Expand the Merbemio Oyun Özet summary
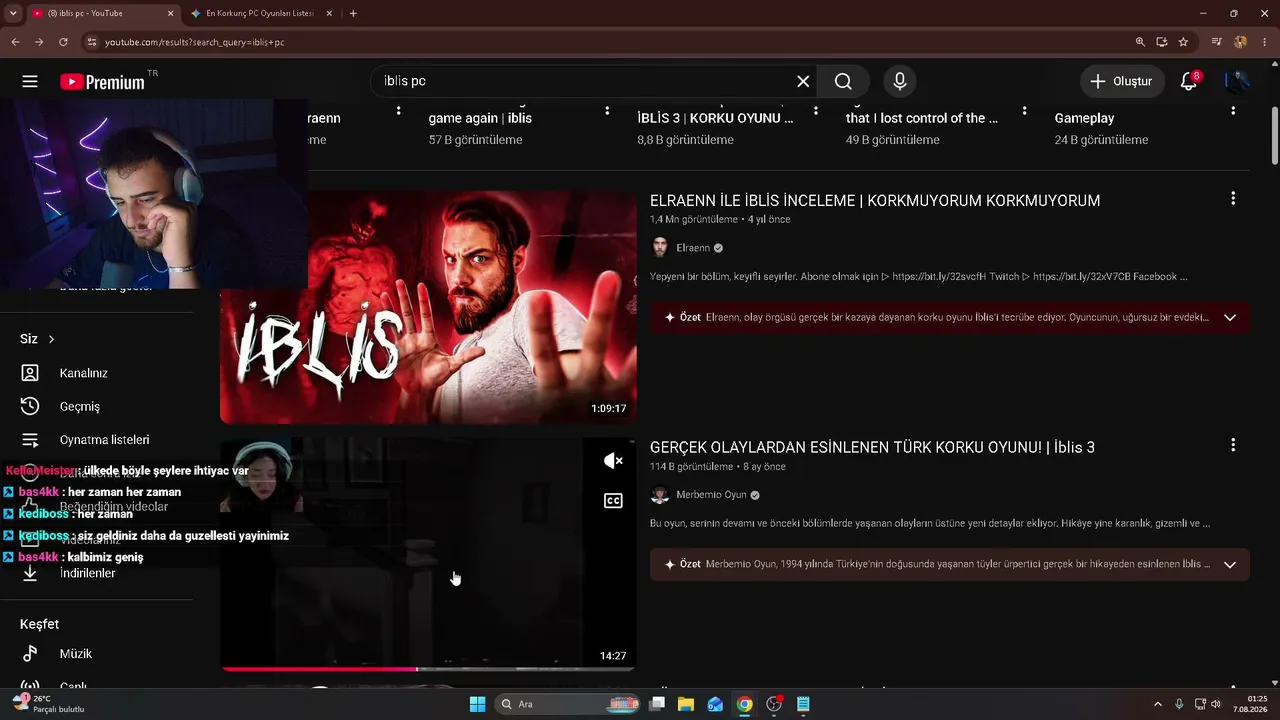 click(x=1230, y=564)
